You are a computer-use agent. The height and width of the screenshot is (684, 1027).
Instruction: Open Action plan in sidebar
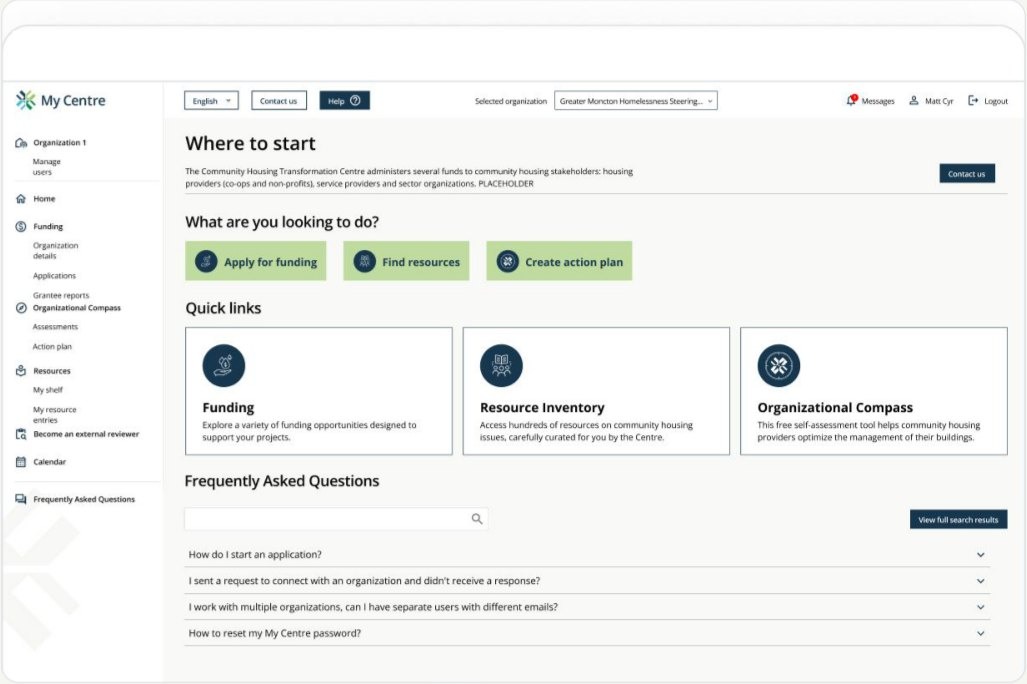[52, 347]
